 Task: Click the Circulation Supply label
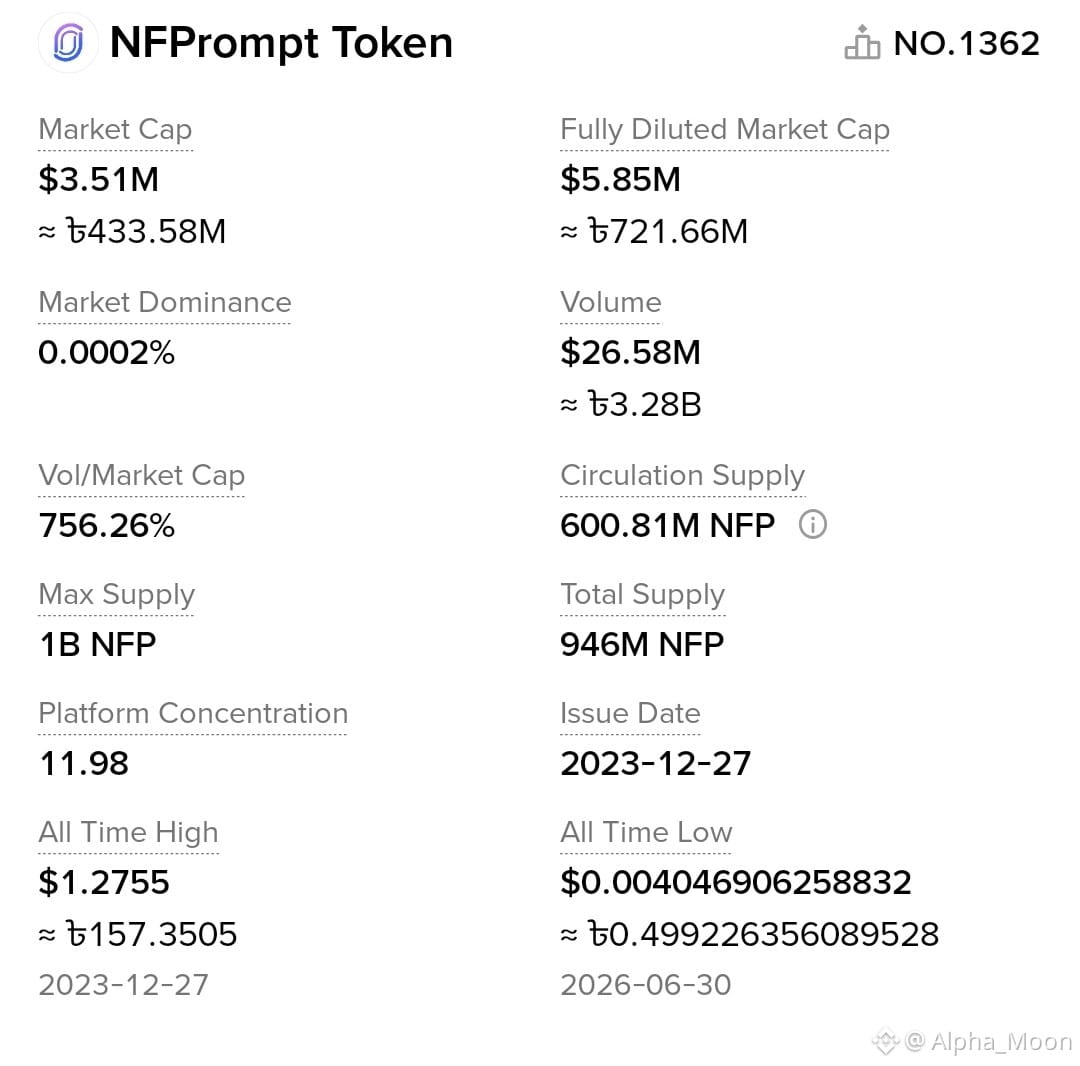pyautogui.click(x=683, y=475)
